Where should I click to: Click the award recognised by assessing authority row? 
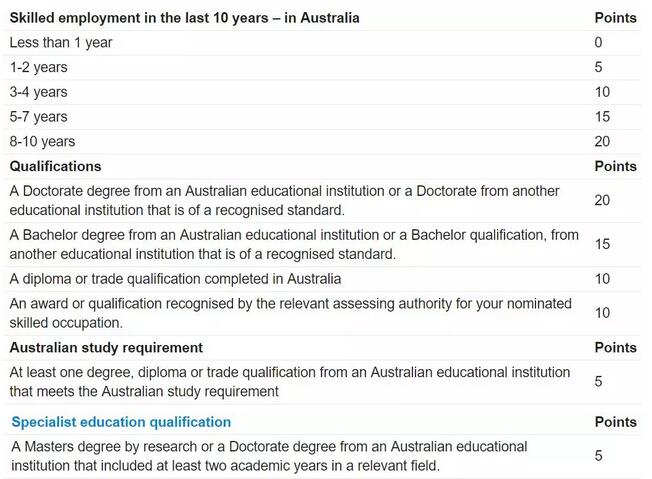pos(322,313)
